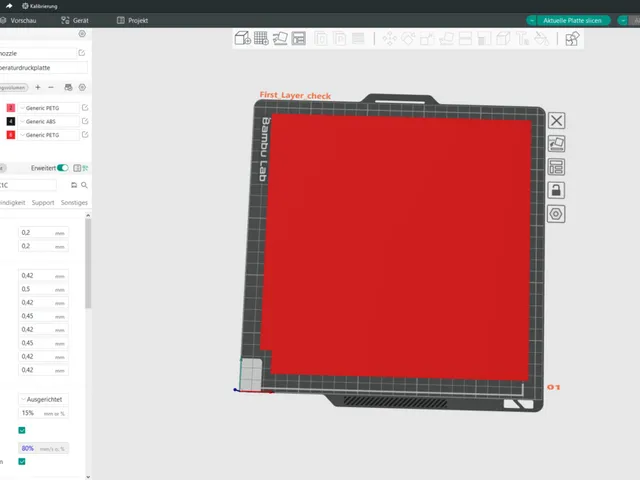Click filament 6 red color swatch
Viewport: 640px width, 480px height.
tap(11, 135)
